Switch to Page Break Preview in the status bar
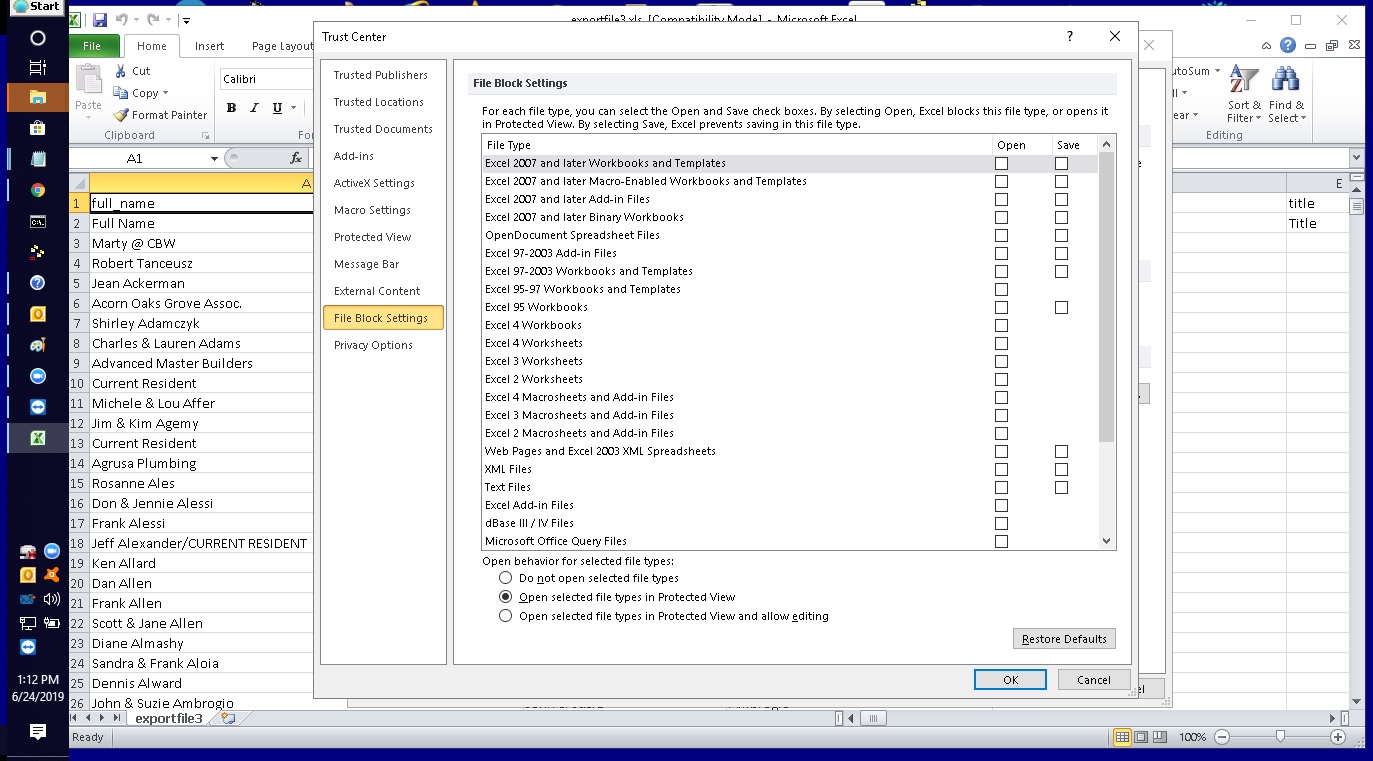This screenshot has height=761, width=1373. click(1160, 737)
